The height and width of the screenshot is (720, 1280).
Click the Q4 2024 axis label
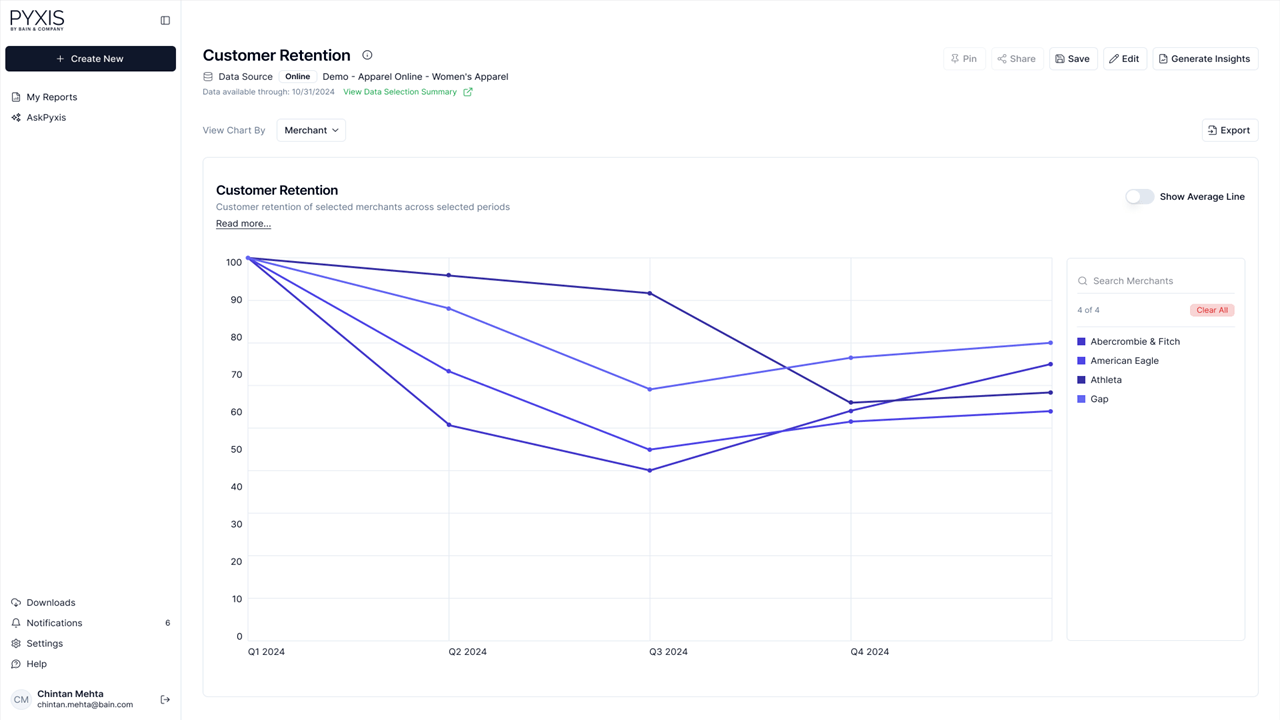point(870,652)
